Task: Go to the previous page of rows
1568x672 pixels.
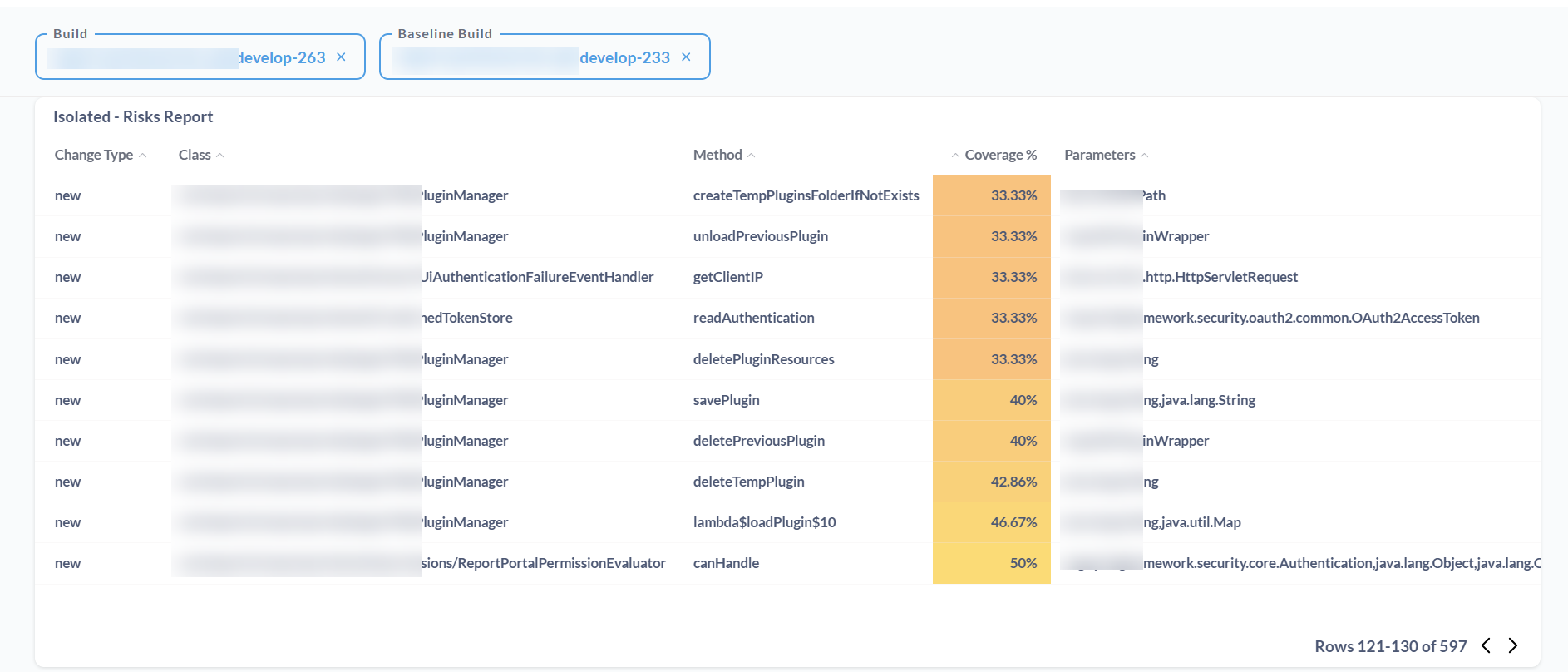Action: pos(1486,645)
